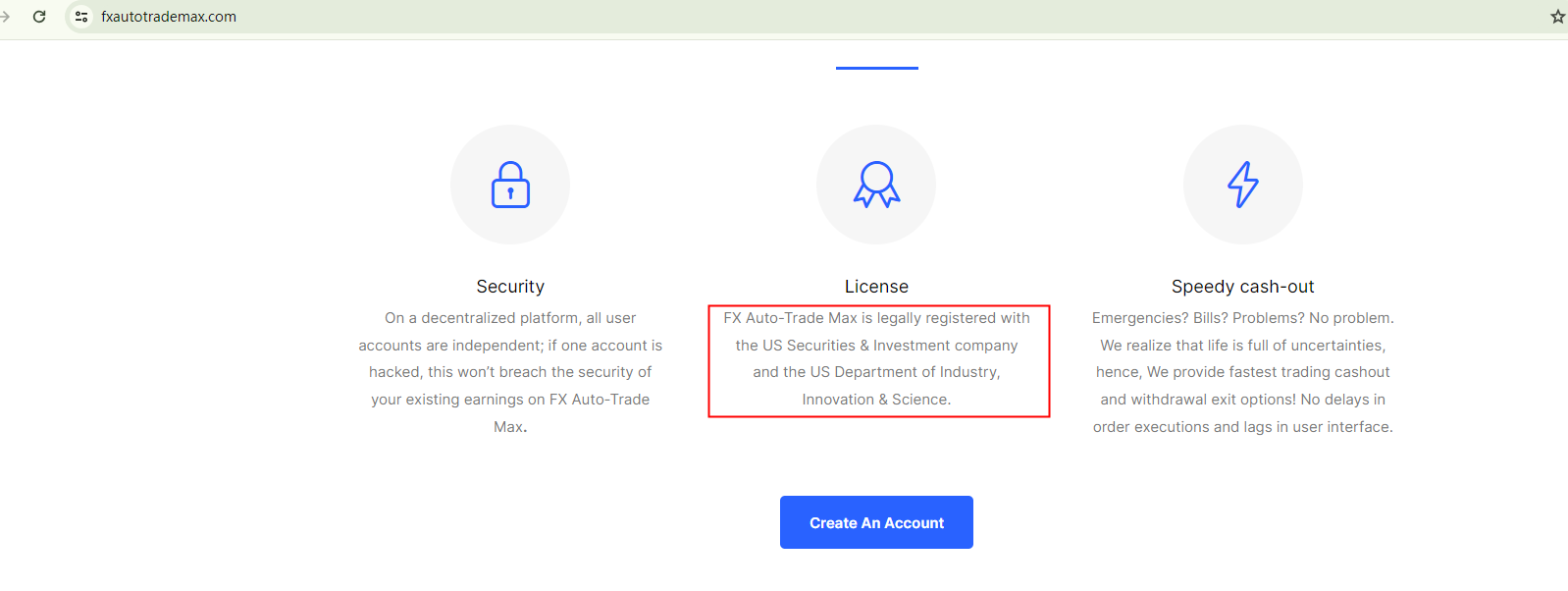
Task: Click the lightning bolt cash-out icon
Action: point(1242,185)
